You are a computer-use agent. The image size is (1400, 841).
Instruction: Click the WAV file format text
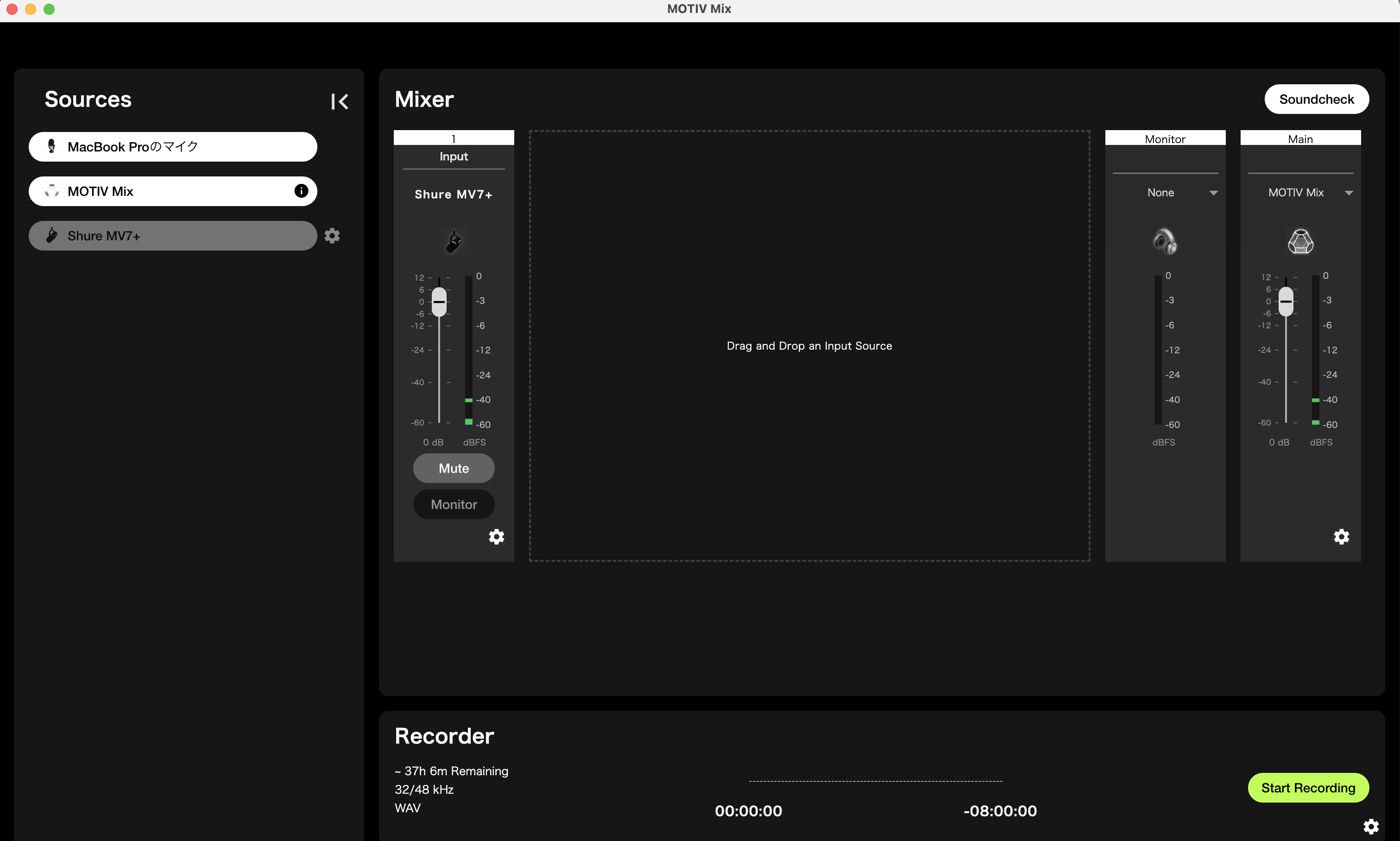point(408,808)
